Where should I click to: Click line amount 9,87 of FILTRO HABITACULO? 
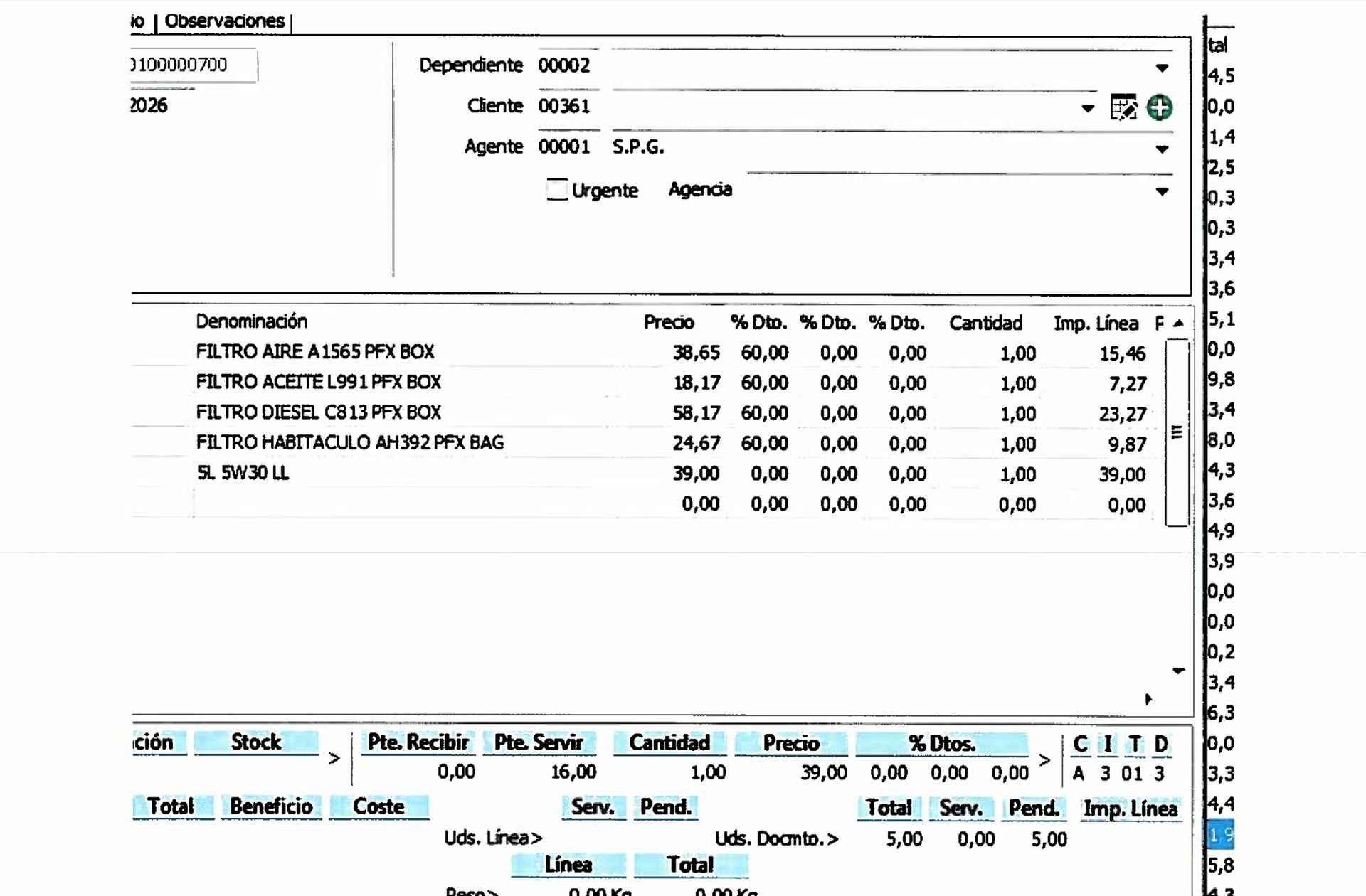coord(1128,444)
